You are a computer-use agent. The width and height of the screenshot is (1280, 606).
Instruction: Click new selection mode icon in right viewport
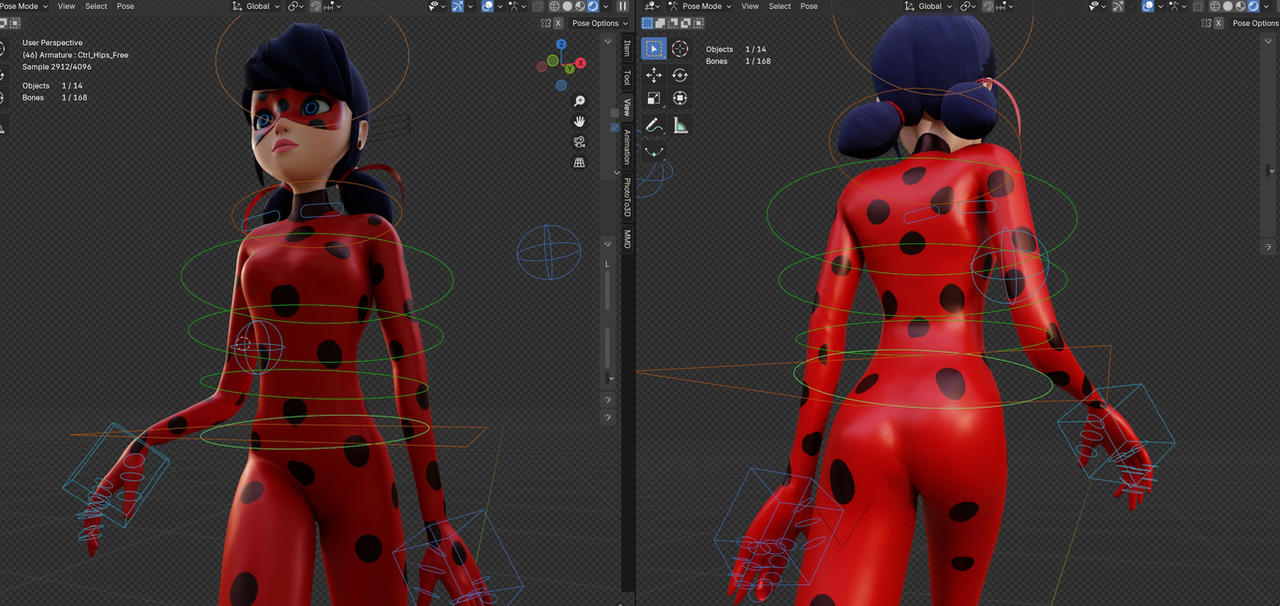click(647, 23)
